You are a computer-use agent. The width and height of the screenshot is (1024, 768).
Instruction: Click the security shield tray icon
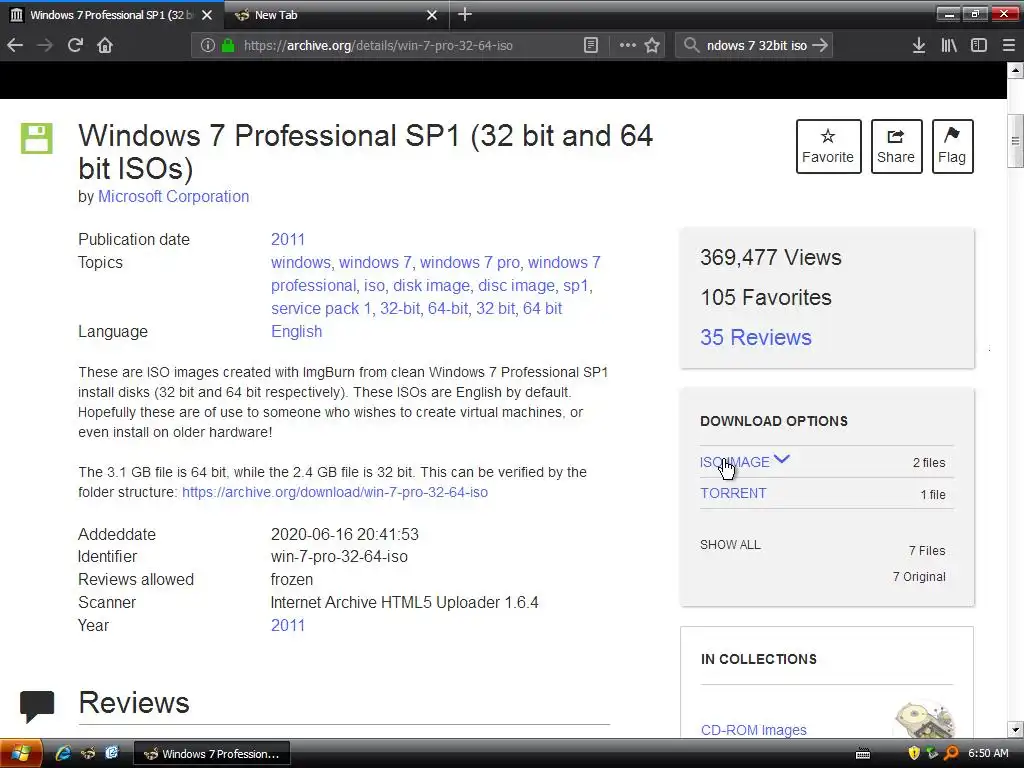click(914, 754)
